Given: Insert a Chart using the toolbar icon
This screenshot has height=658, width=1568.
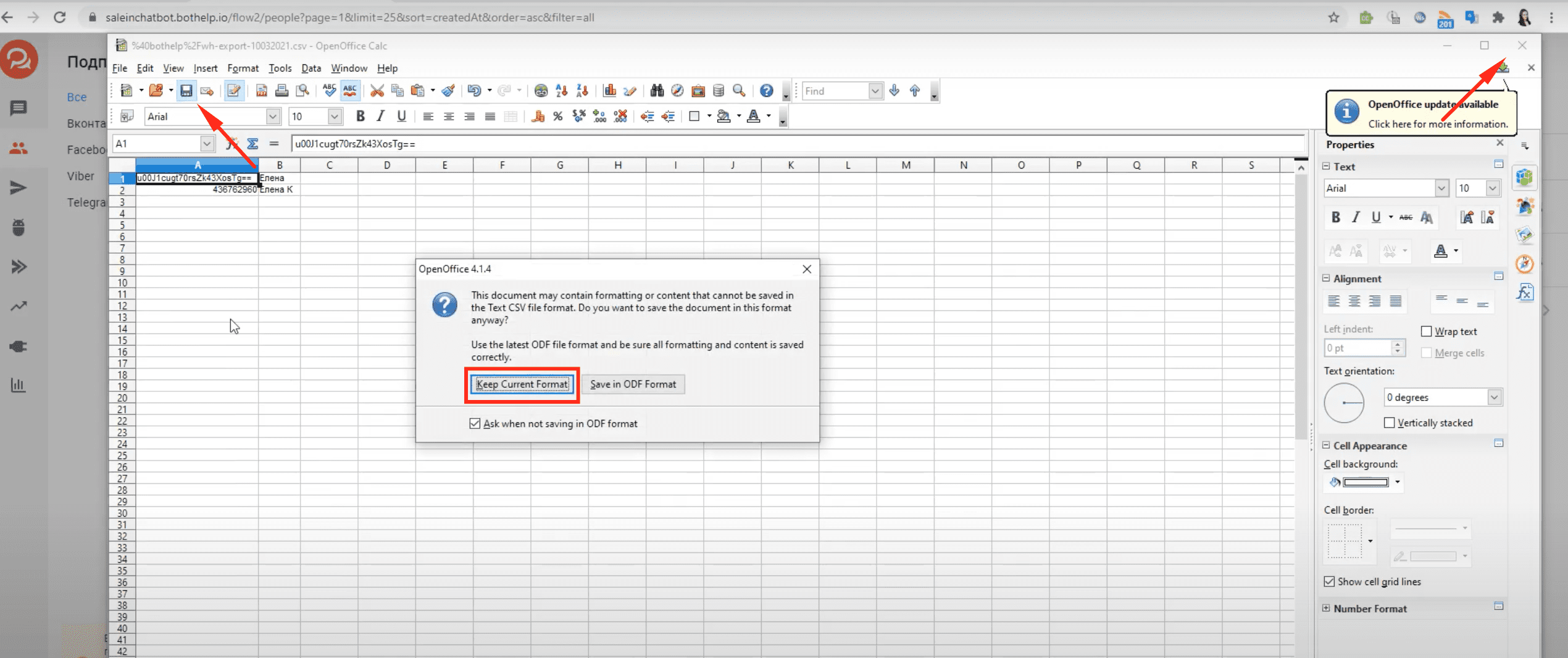Looking at the screenshot, I should click(609, 91).
